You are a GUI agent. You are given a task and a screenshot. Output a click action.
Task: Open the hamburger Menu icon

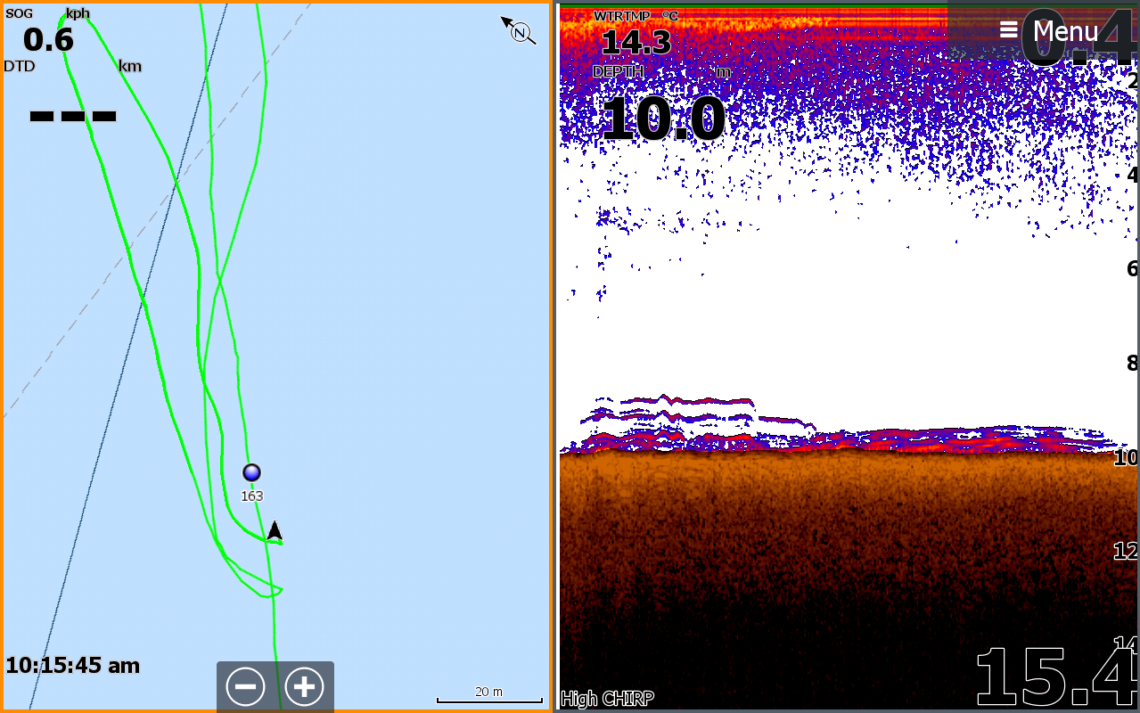[x=1007, y=30]
